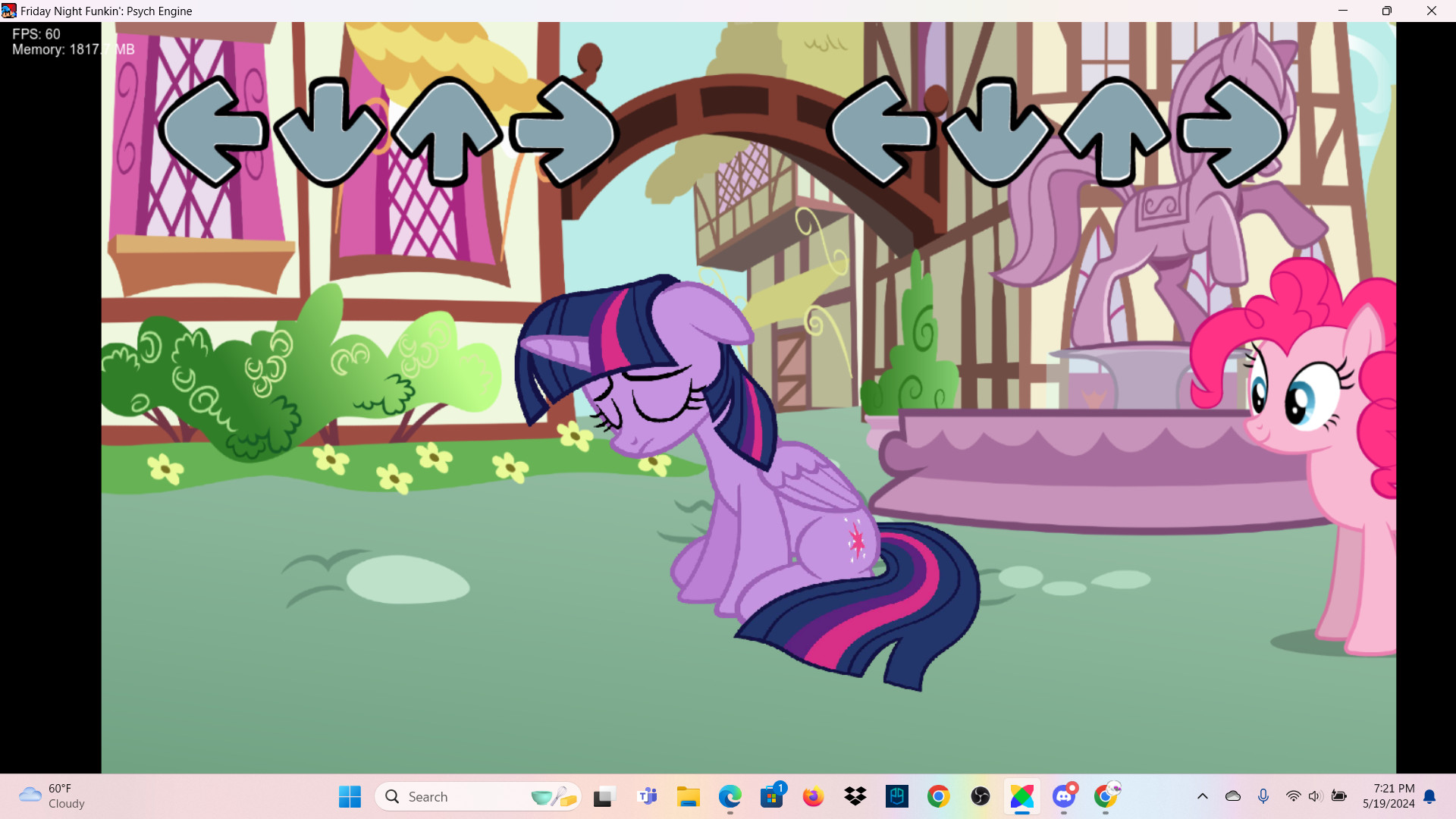
Task: Open Wi-Fi settings from the system tray
Action: coord(1293,796)
